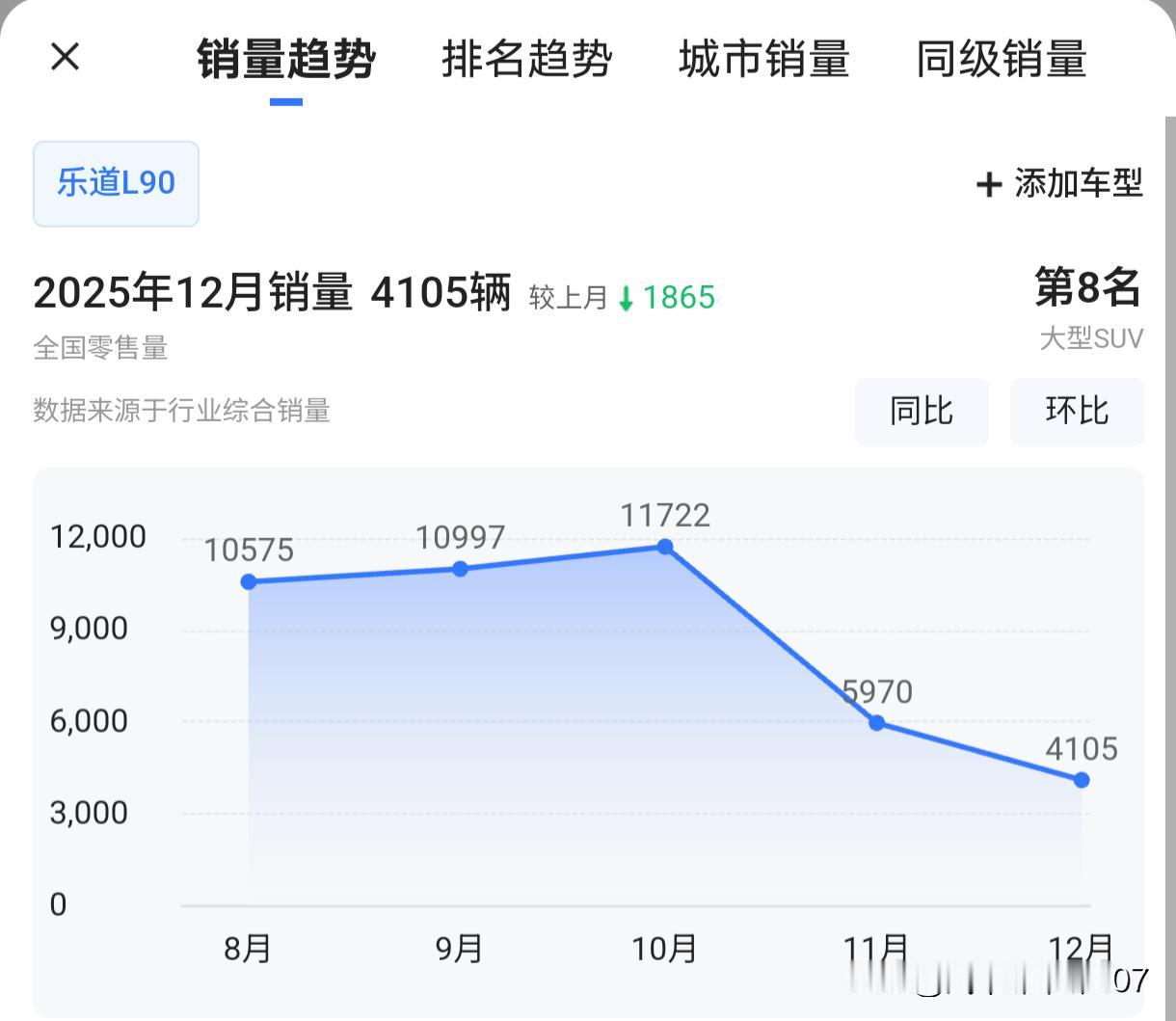Select the October data point 11722

pos(665,547)
